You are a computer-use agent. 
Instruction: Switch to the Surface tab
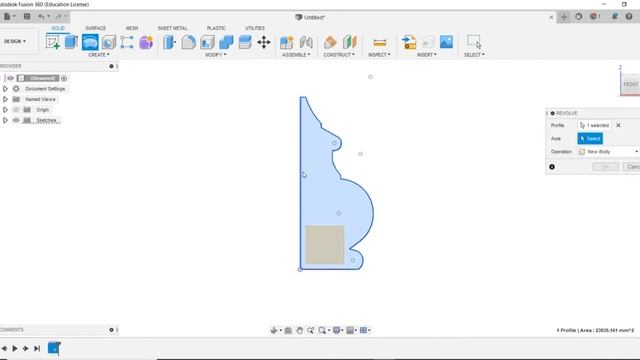pyautogui.click(x=96, y=28)
